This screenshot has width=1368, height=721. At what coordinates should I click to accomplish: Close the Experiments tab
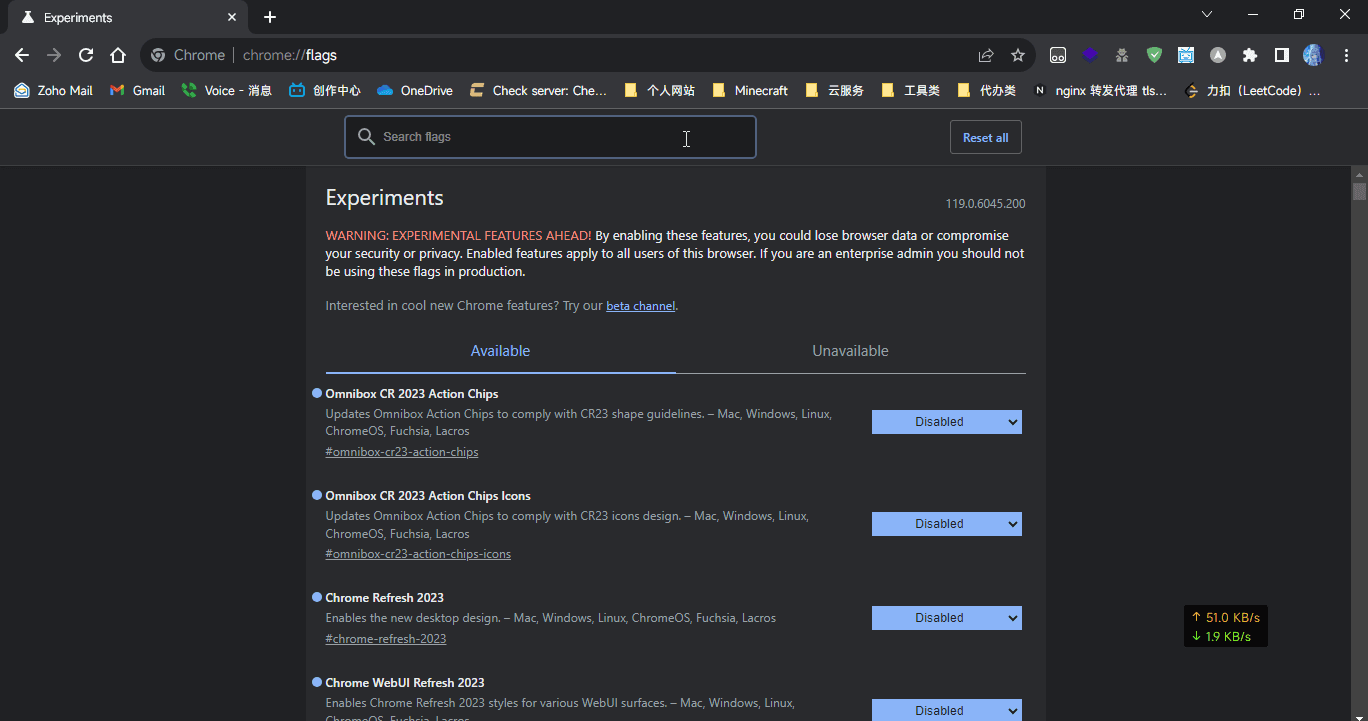[232, 17]
